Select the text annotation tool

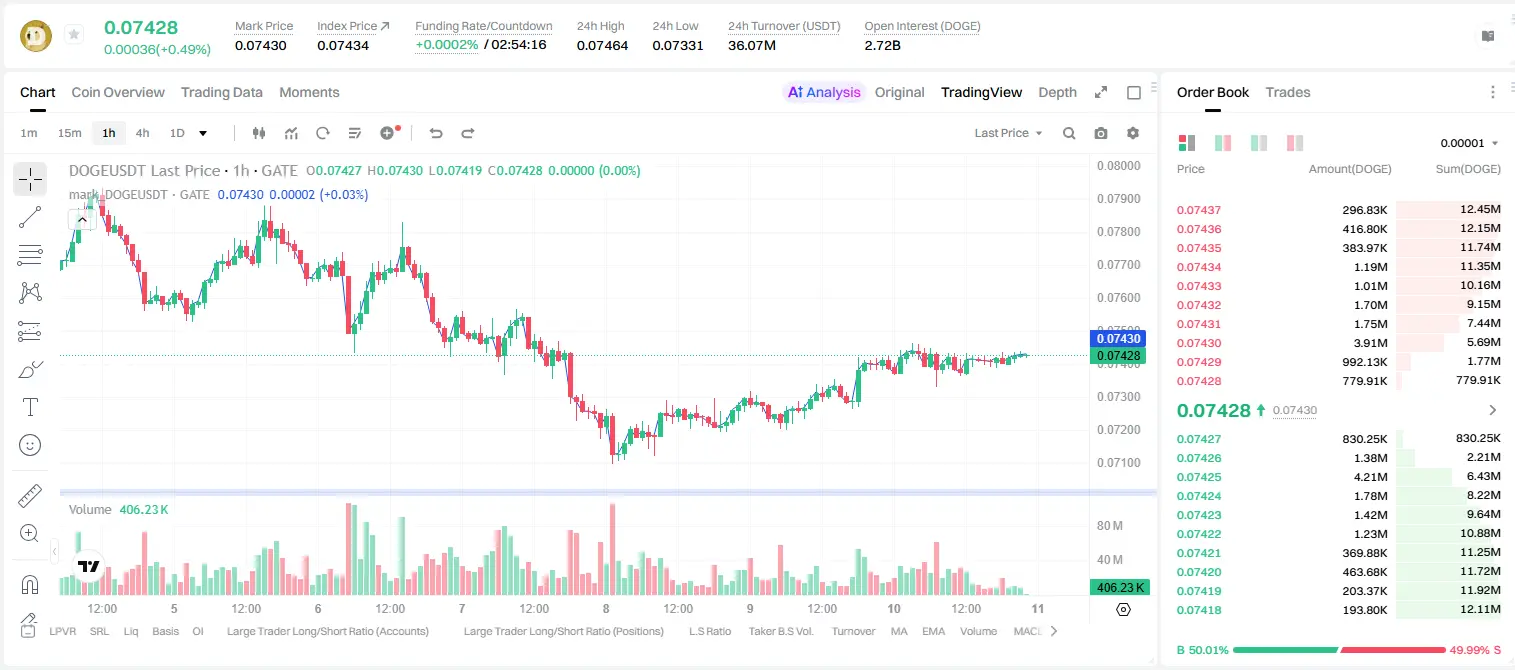(x=30, y=407)
